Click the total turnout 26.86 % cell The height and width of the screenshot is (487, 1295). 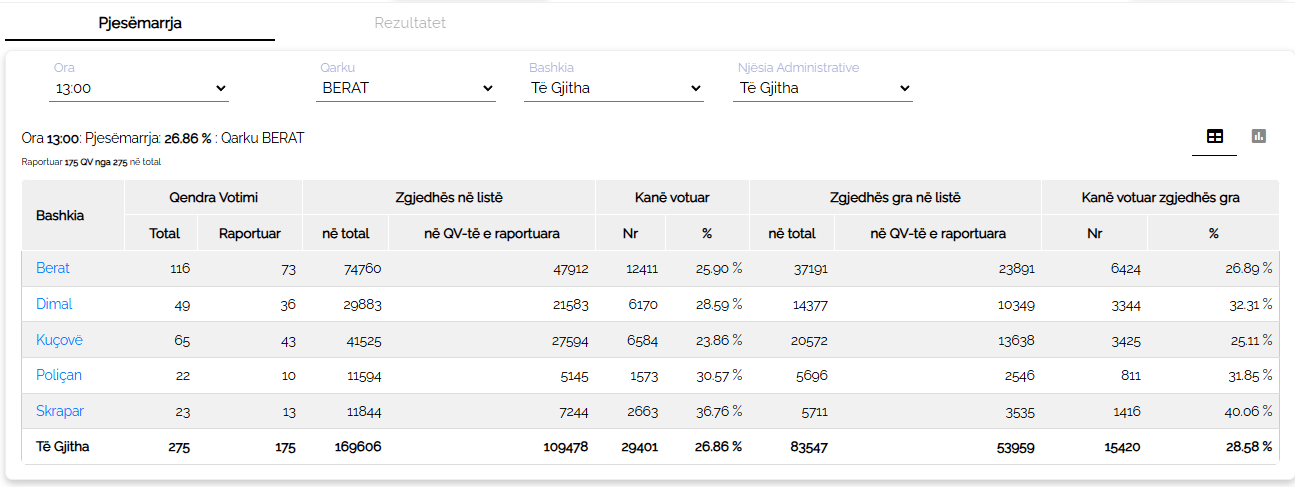click(x=718, y=447)
